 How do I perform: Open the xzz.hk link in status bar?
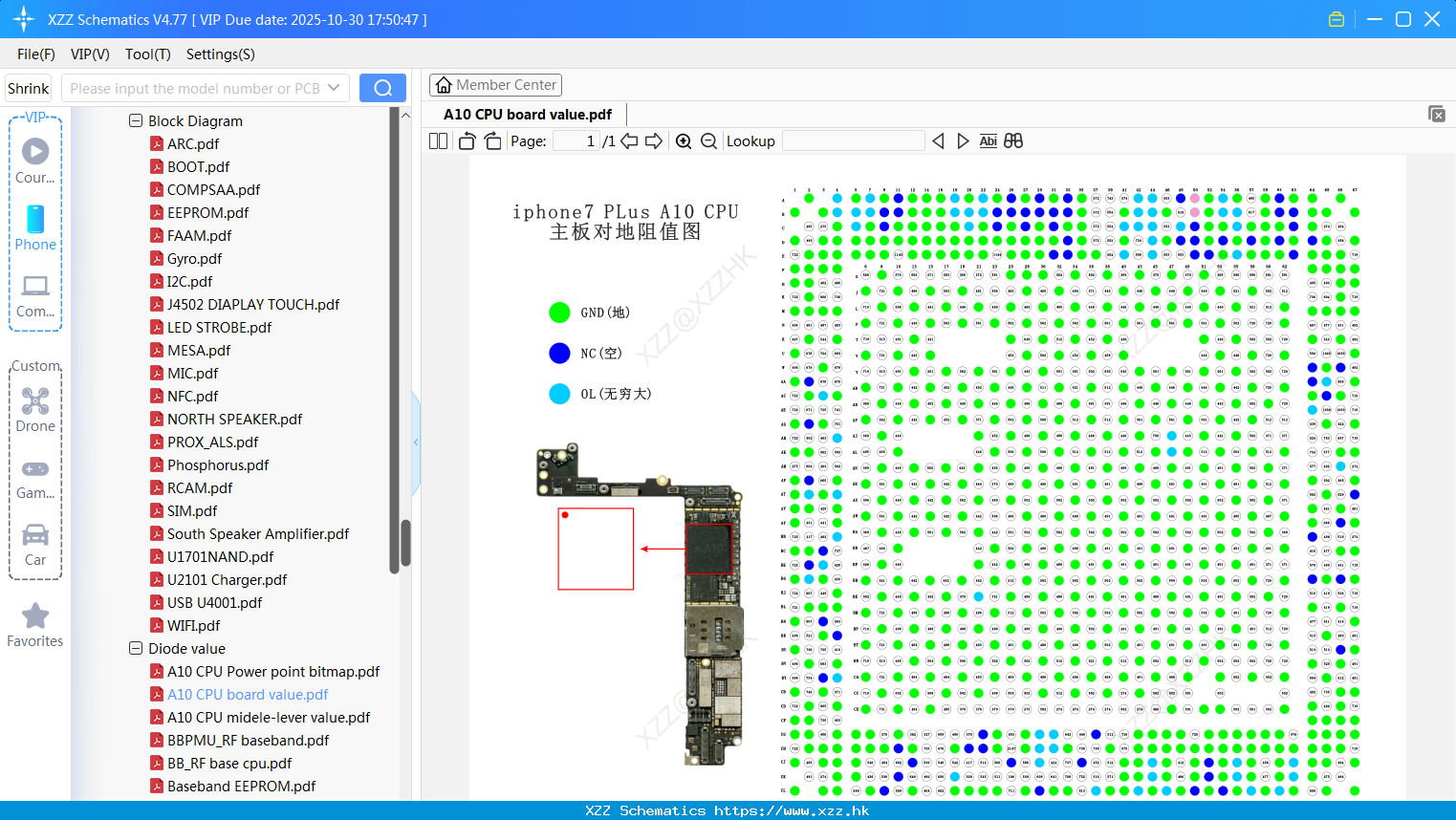point(792,810)
